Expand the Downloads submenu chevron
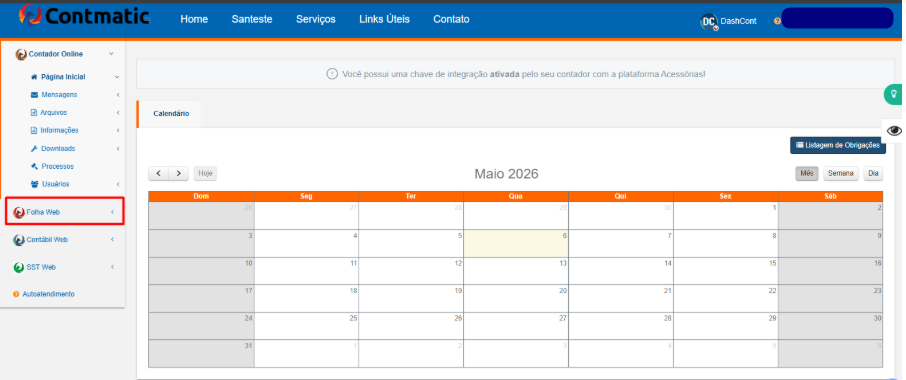 coord(117,148)
